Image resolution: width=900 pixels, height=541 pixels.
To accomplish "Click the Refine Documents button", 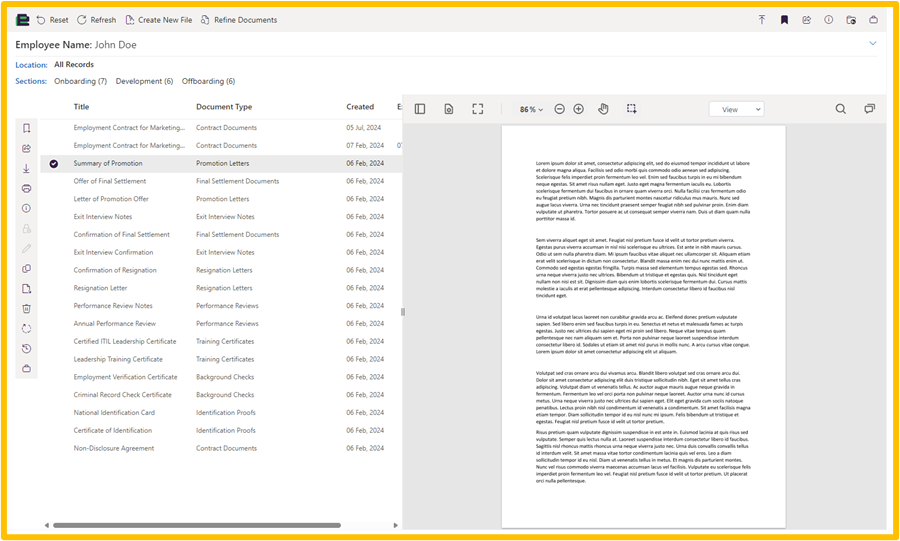I will tap(239, 20).
